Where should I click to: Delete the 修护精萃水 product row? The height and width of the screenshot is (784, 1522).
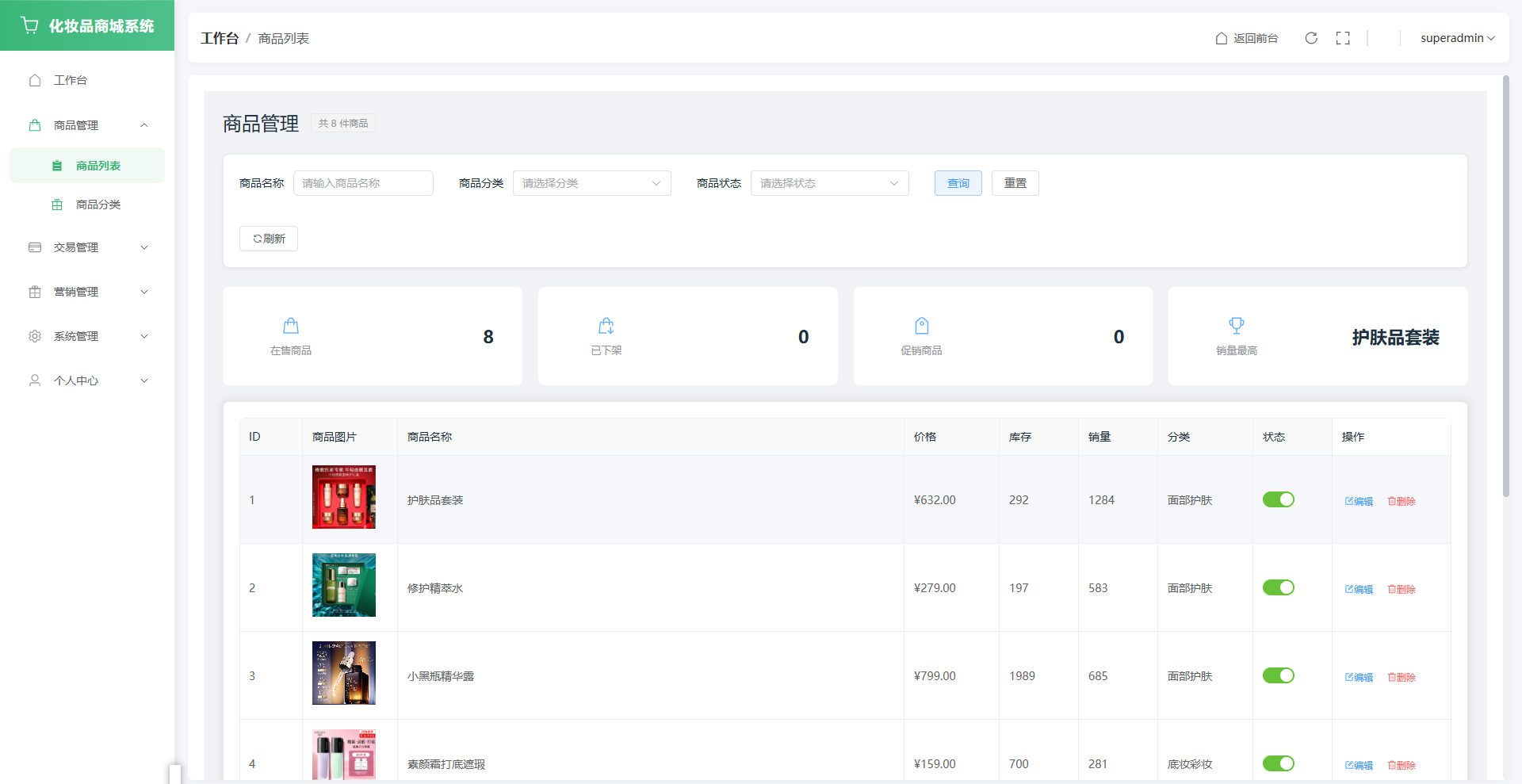coord(1402,589)
